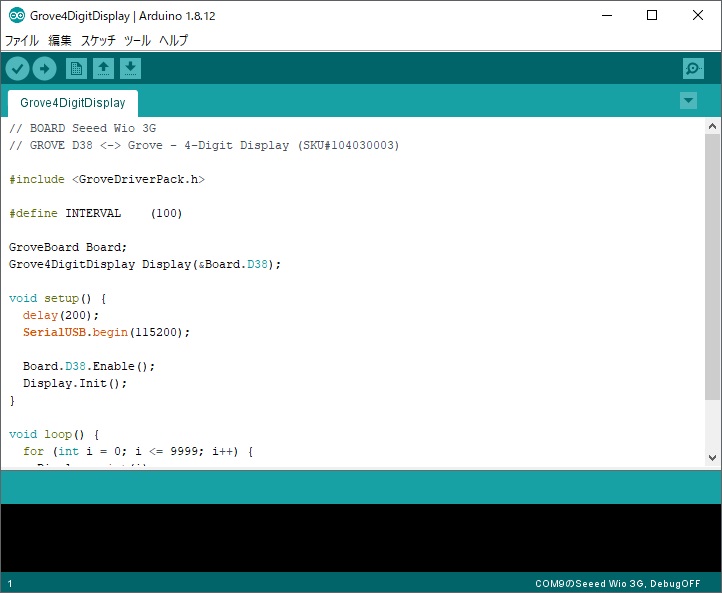Click the Verify checkmark button

[x=17, y=69]
